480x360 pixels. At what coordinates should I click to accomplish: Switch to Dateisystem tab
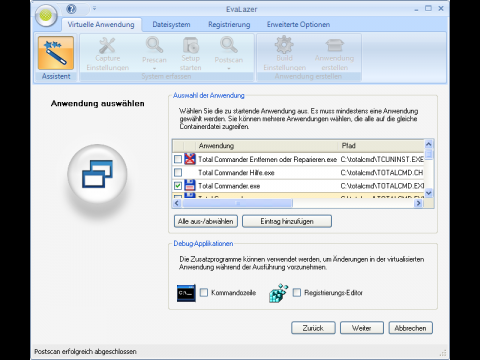[x=171, y=25]
